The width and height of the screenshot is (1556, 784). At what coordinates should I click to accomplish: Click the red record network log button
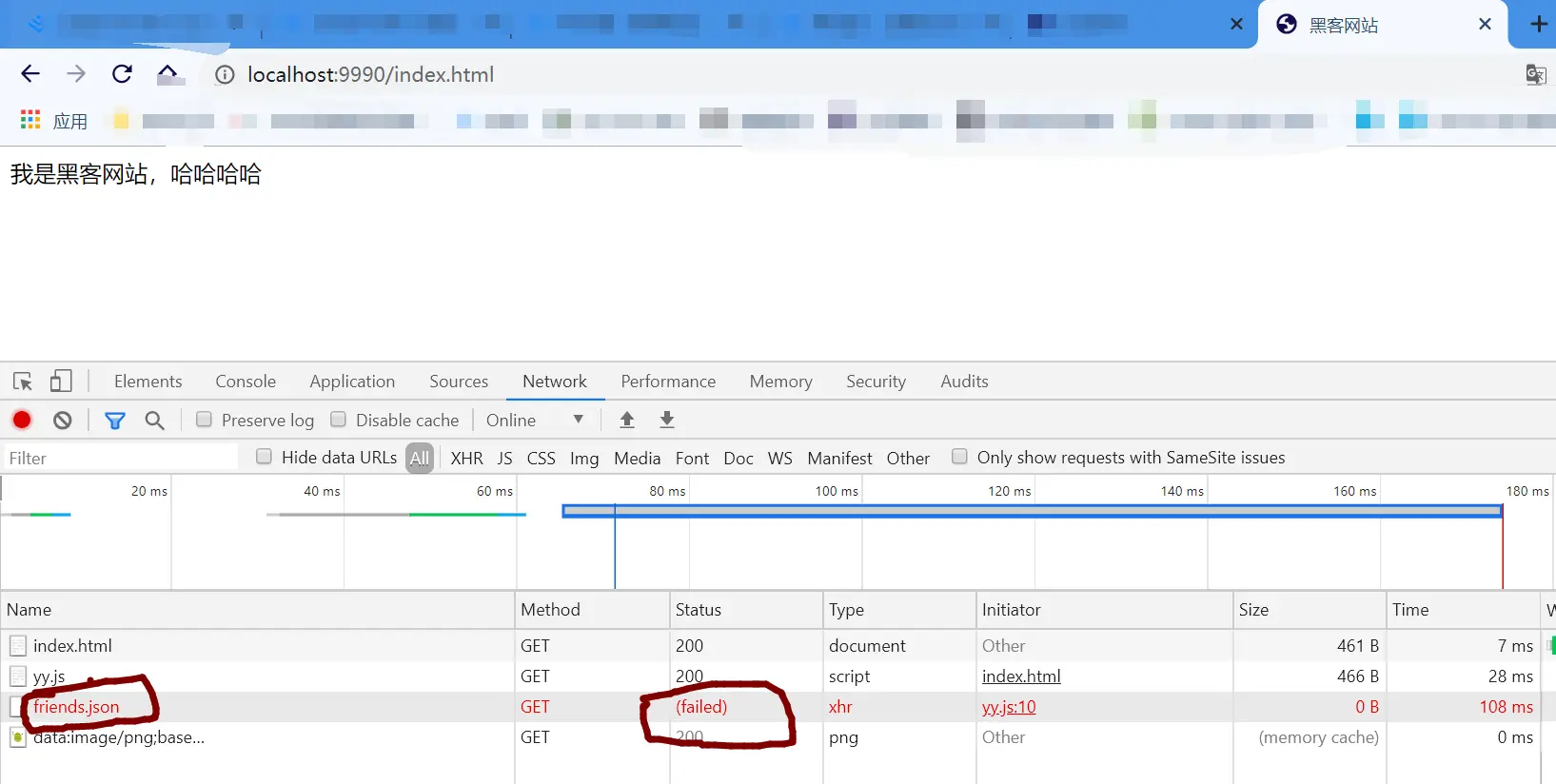[22, 420]
